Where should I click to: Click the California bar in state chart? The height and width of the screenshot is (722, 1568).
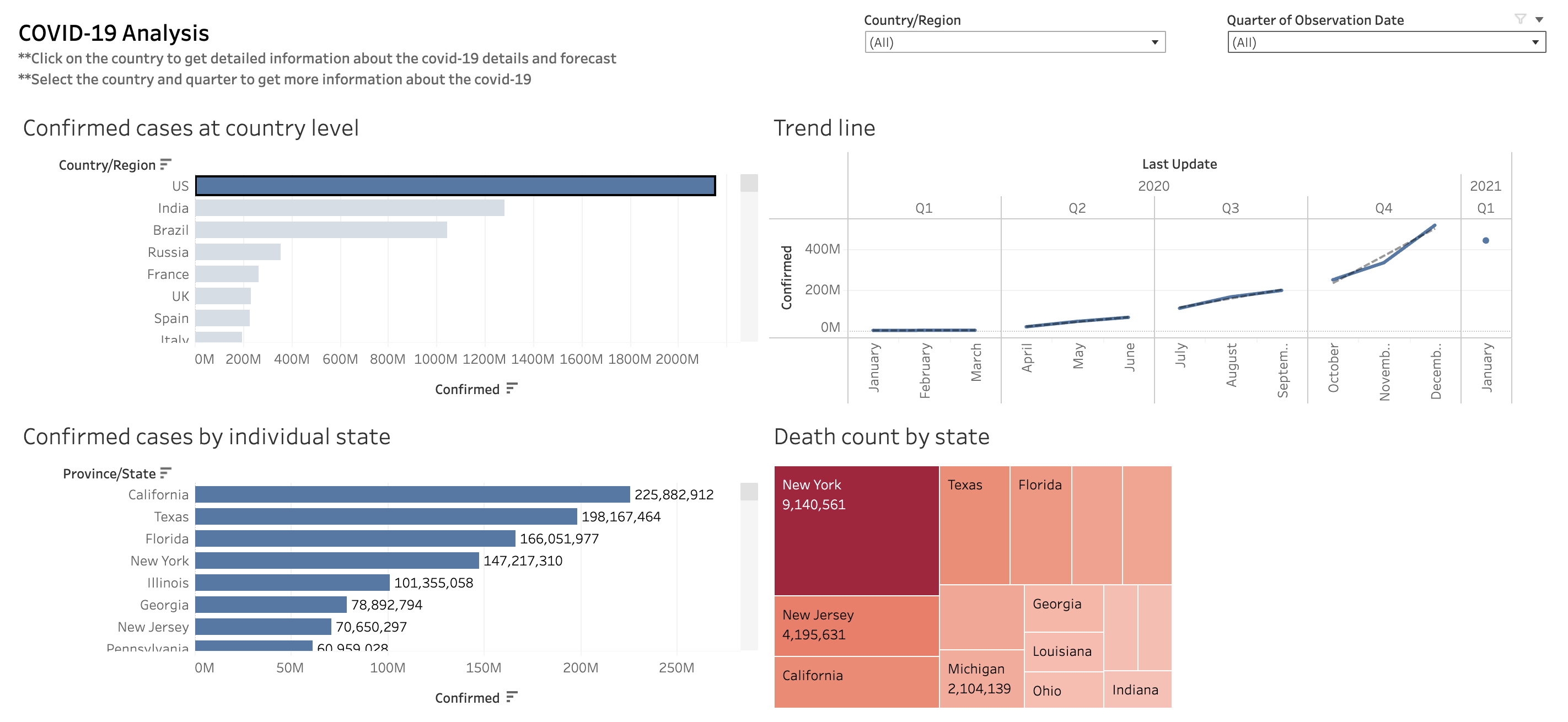pos(412,494)
